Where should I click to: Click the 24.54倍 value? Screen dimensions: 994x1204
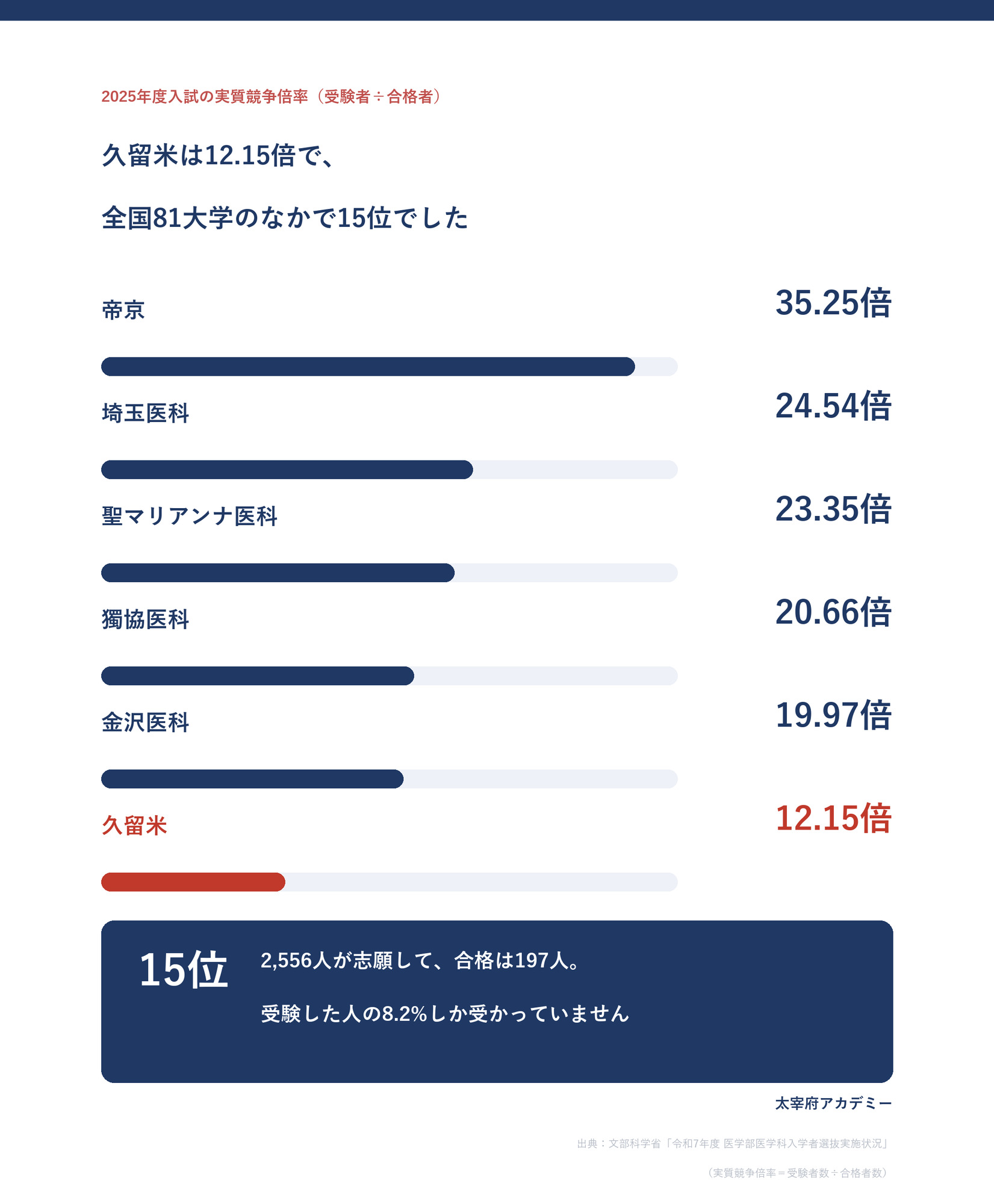click(x=833, y=406)
